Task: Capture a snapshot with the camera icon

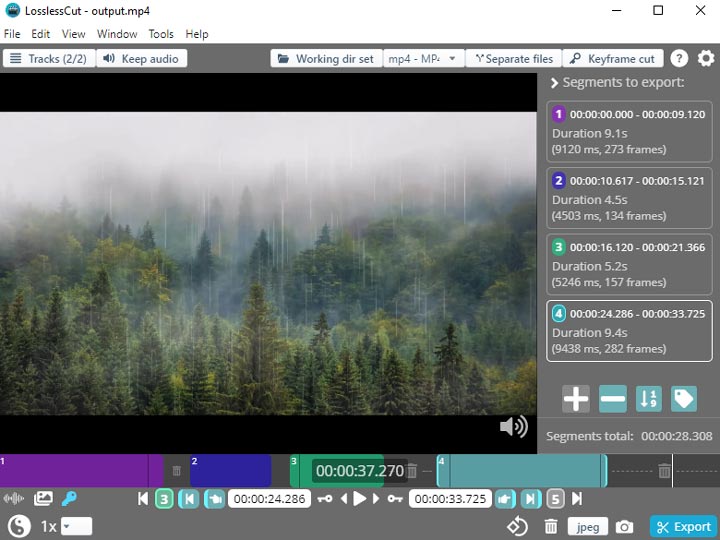Action: point(624,527)
